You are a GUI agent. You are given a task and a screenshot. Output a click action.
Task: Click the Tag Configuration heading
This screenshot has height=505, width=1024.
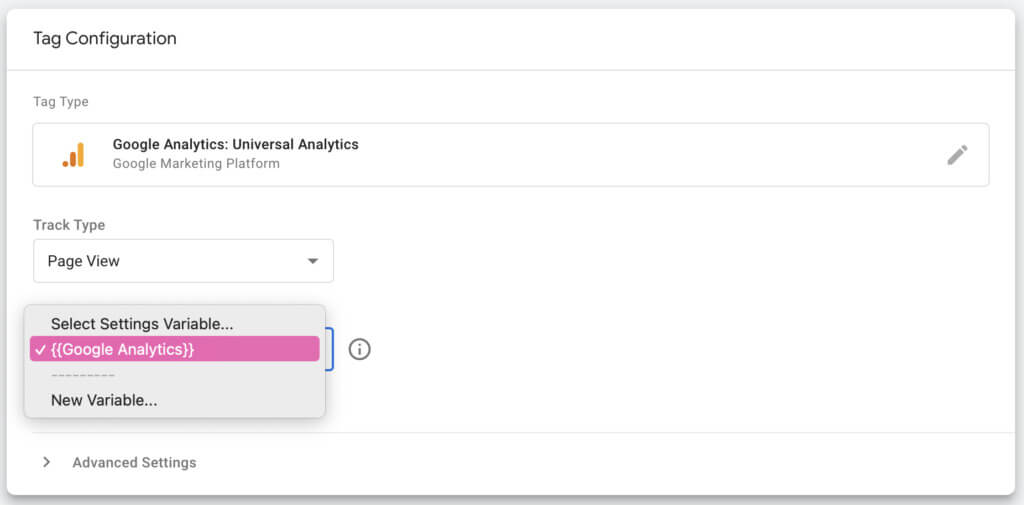104,38
